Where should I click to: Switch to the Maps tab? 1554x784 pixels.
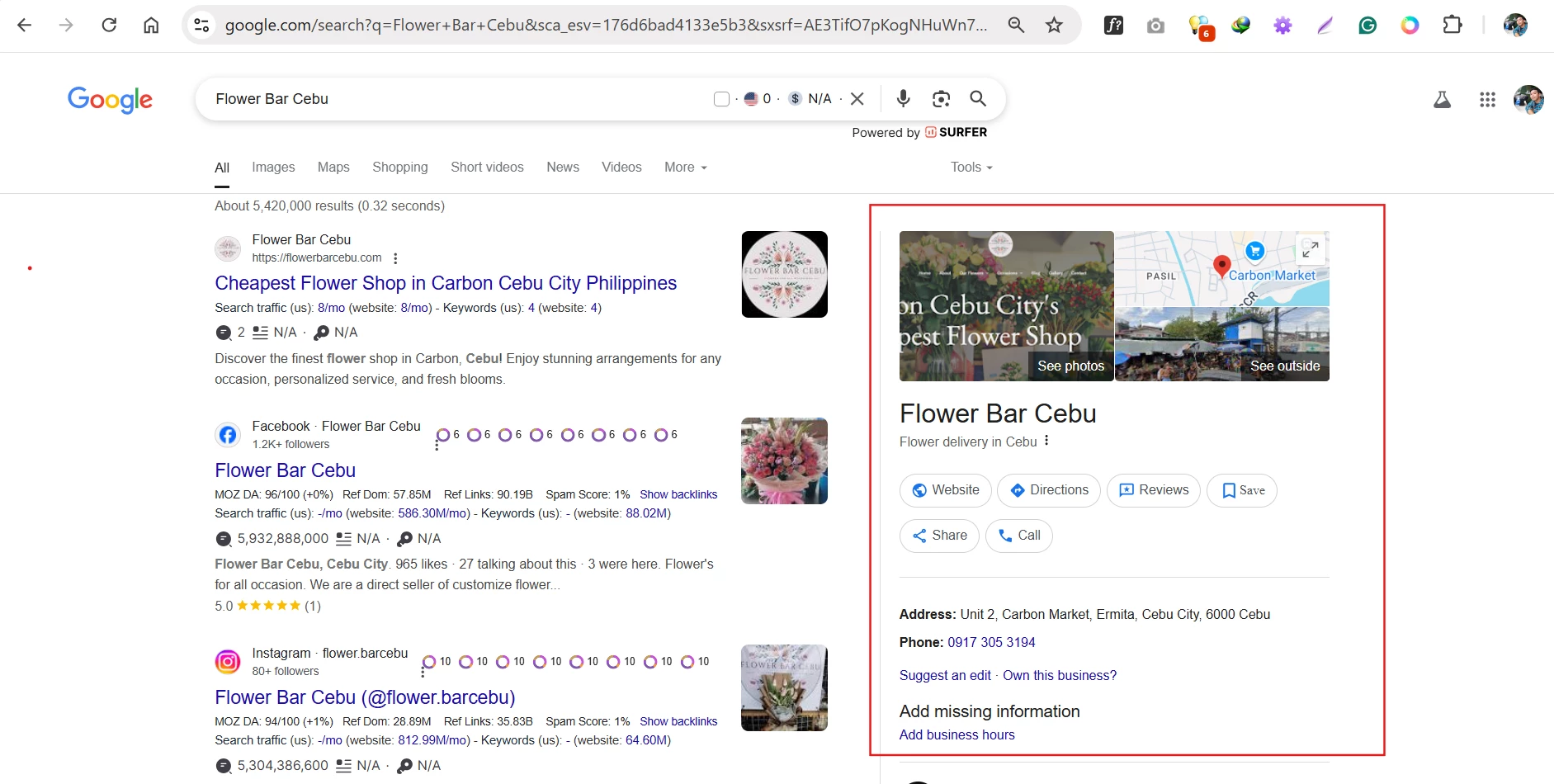click(333, 167)
